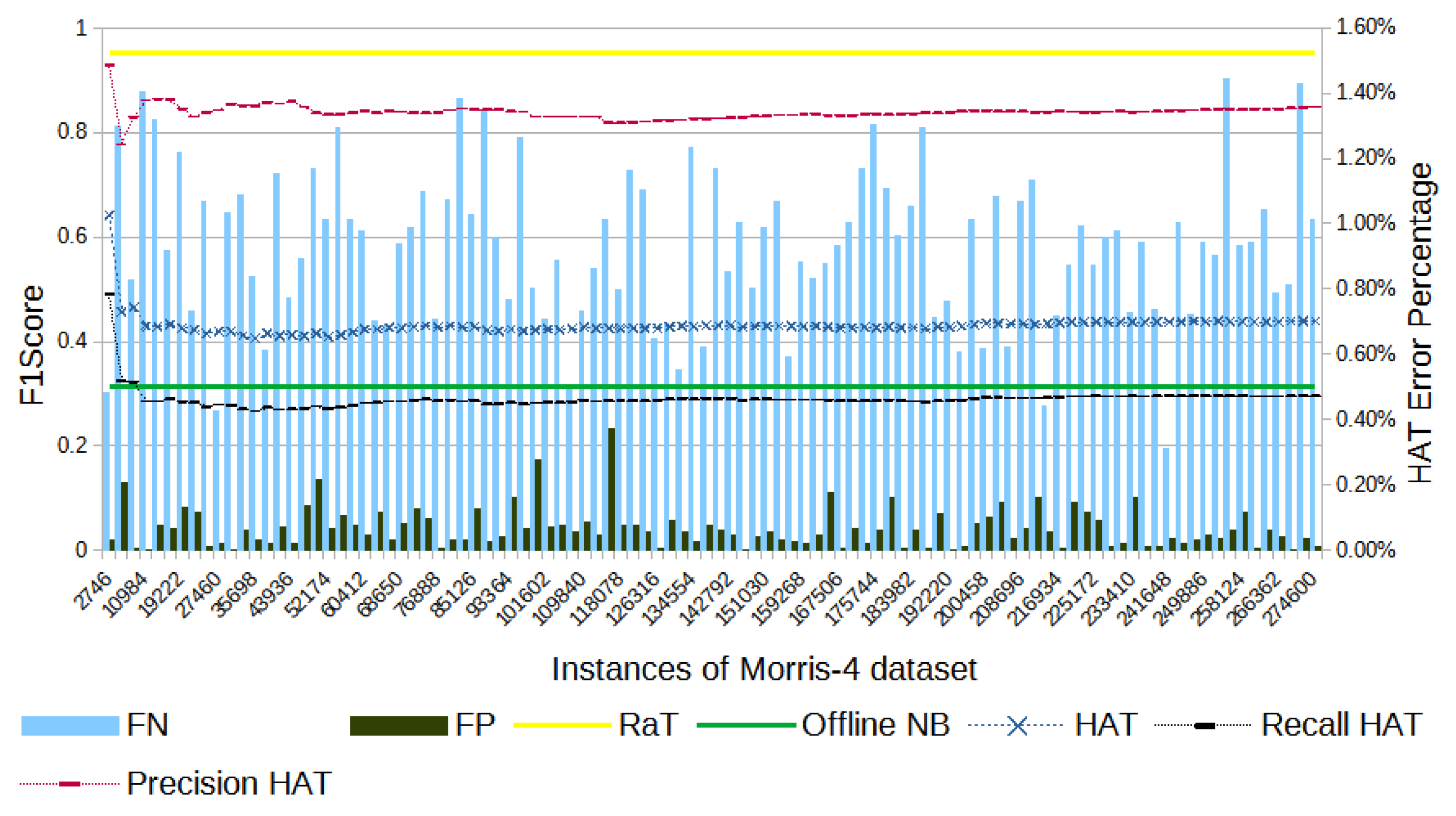Click the right axis value '0.20%'

1365,485
